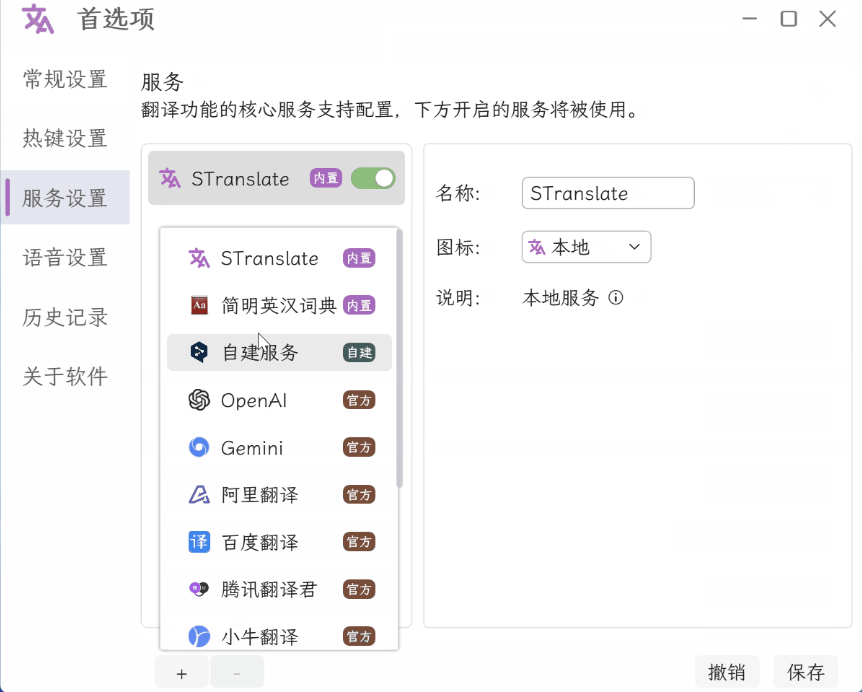Click the 官方 badge of 百度翻译
The height and width of the screenshot is (692, 862).
(359, 542)
